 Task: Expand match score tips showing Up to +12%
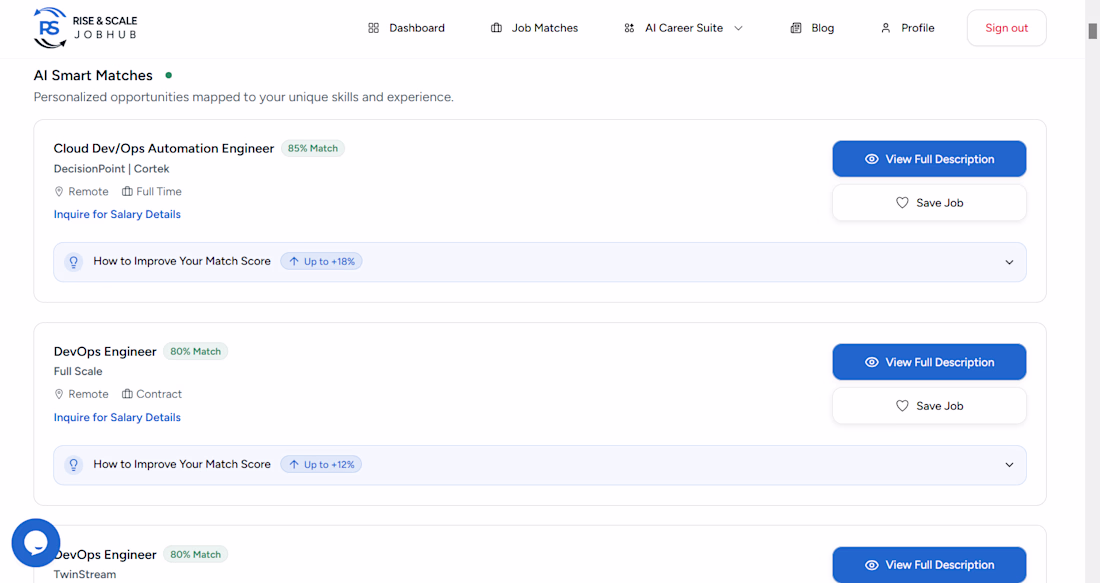click(x=539, y=464)
